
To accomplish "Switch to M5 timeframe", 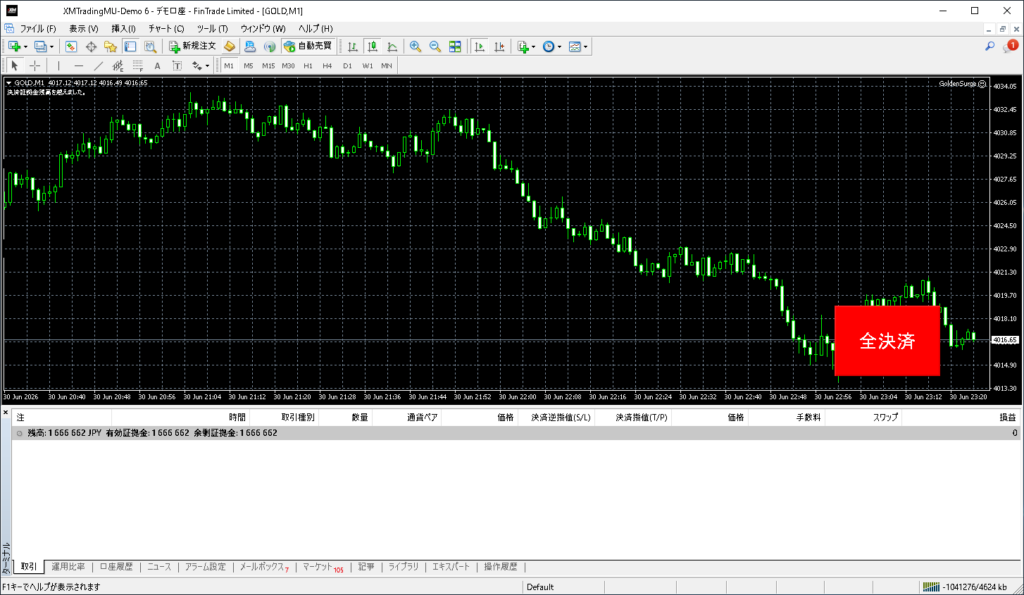I will click(248, 66).
